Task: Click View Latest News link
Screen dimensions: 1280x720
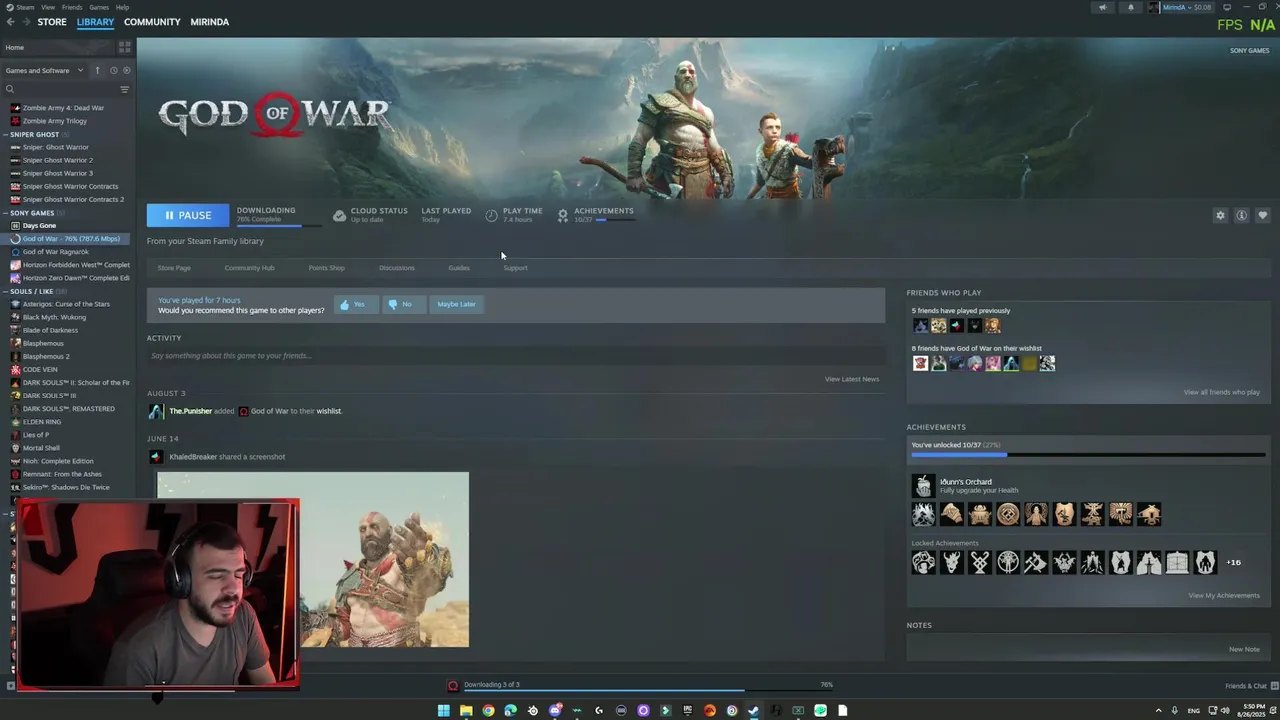Action: pos(852,379)
